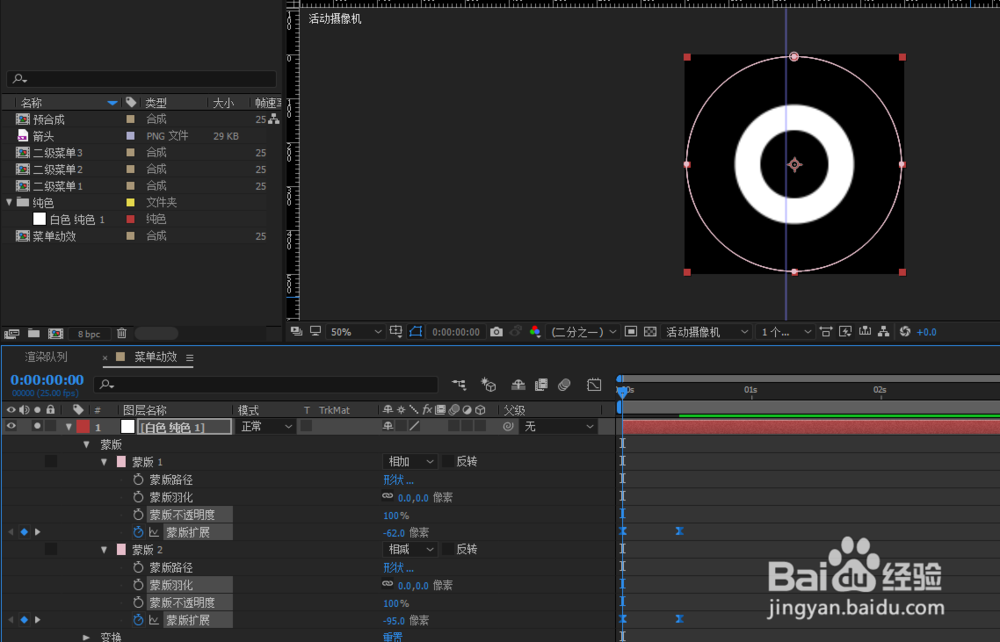Enable the stopwatch for 蒙版 1 蒙版路径
This screenshot has width=1000, height=642.
[x=138, y=479]
